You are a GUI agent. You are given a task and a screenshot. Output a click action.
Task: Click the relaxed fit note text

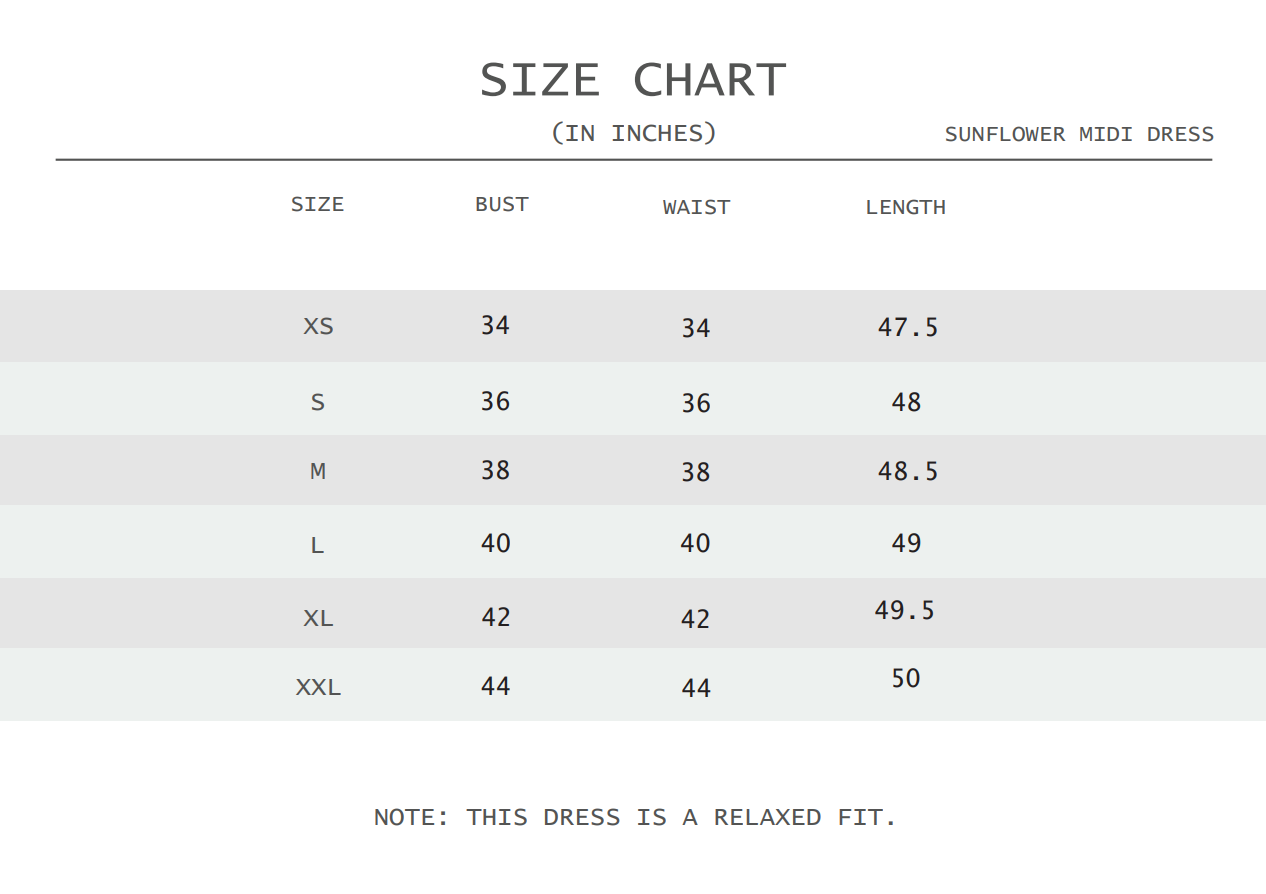pyautogui.click(x=635, y=817)
